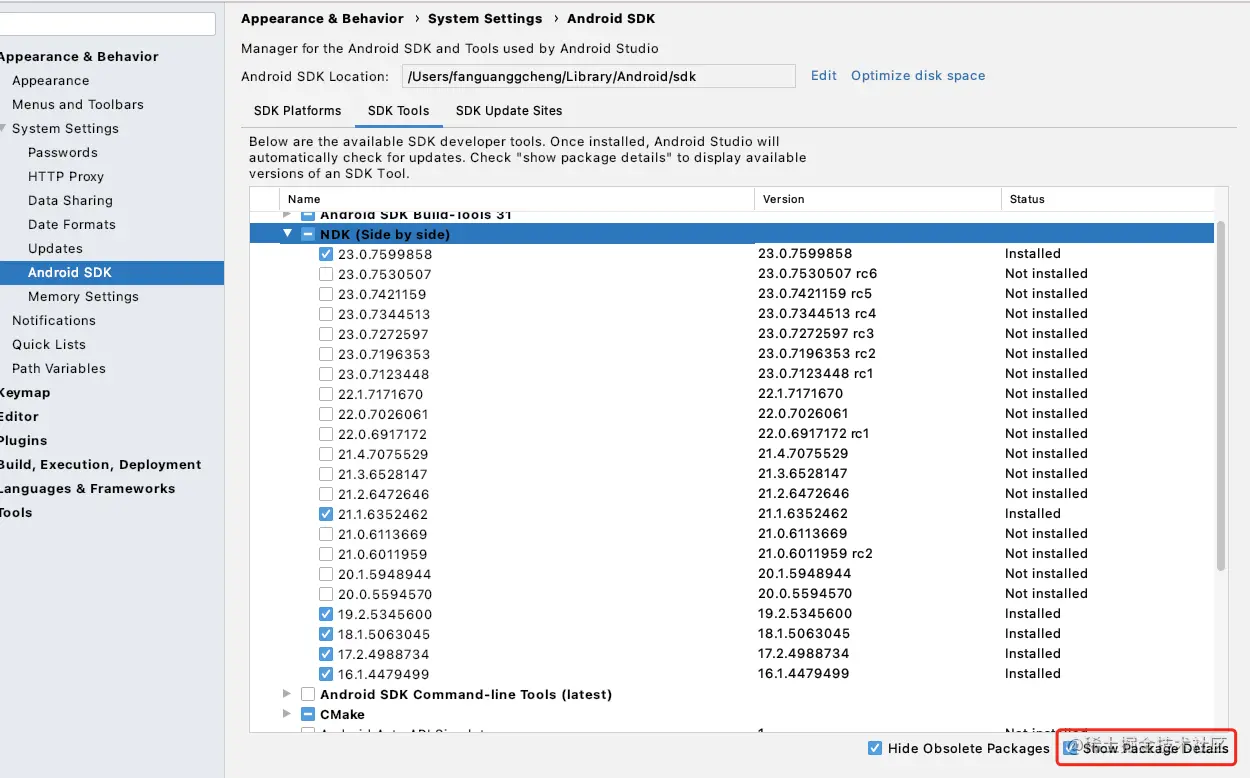Sort by the Version column header
Image resolution: width=1250 pixels, height=778 pixels.
click(877, 199)
